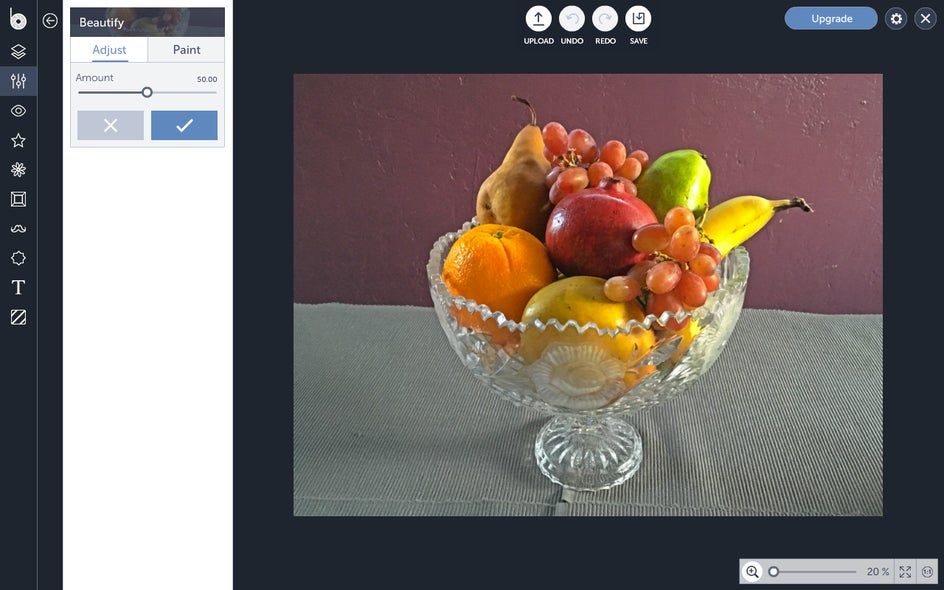This screenshot has height=590, width=944.
Task: Open the Layers panel in sidebar
Action: pos(18,52)
